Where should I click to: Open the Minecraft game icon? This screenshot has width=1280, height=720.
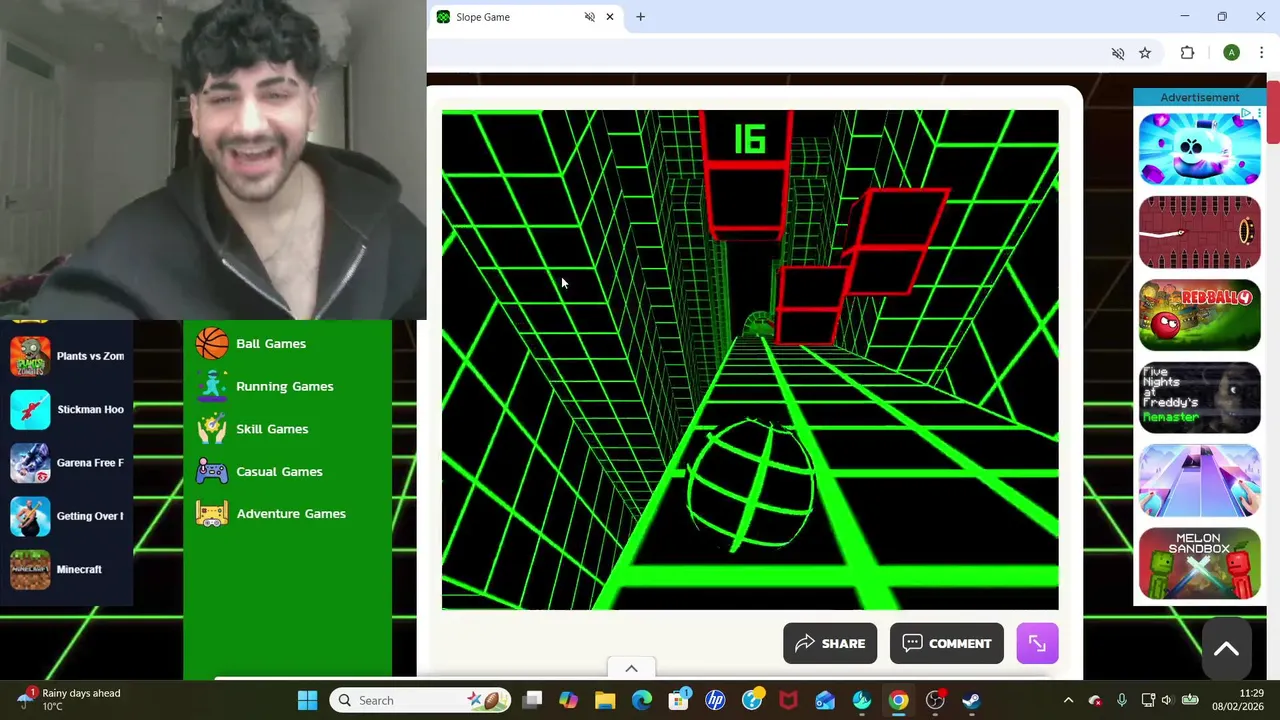(30, 569)
